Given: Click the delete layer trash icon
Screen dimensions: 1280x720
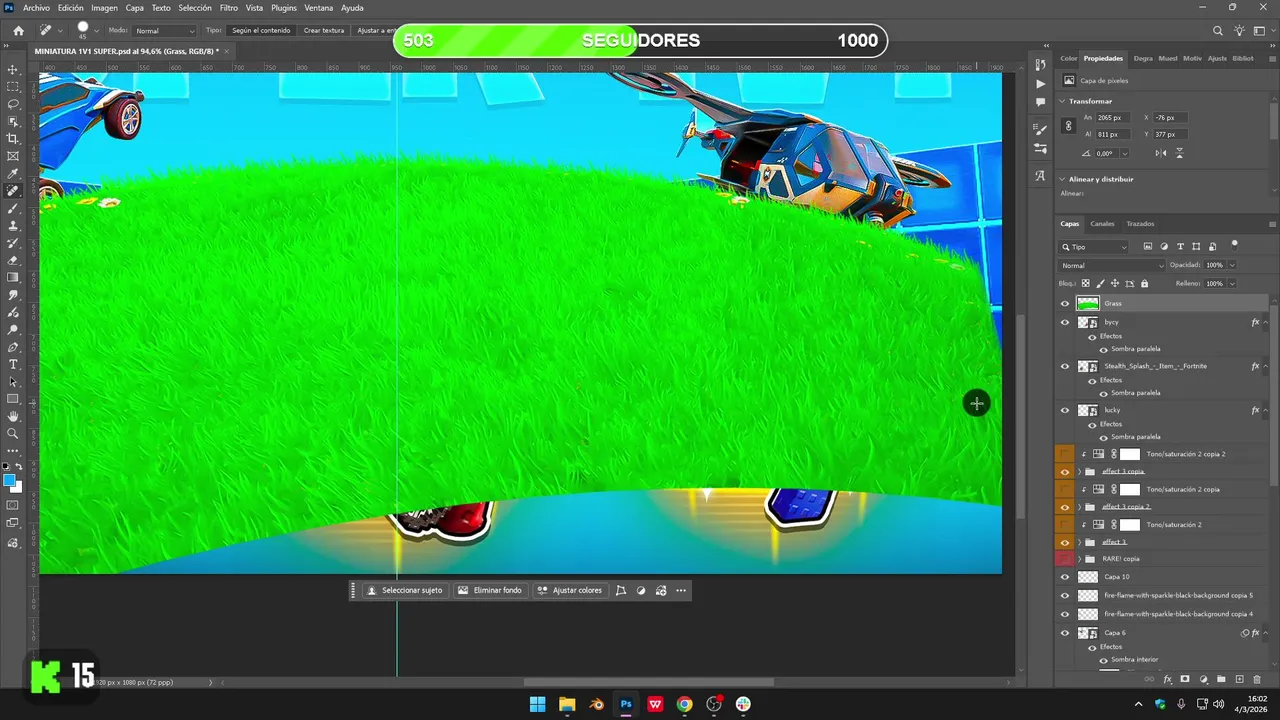Looking at the screenshot, I should (x=1258, y=679).
